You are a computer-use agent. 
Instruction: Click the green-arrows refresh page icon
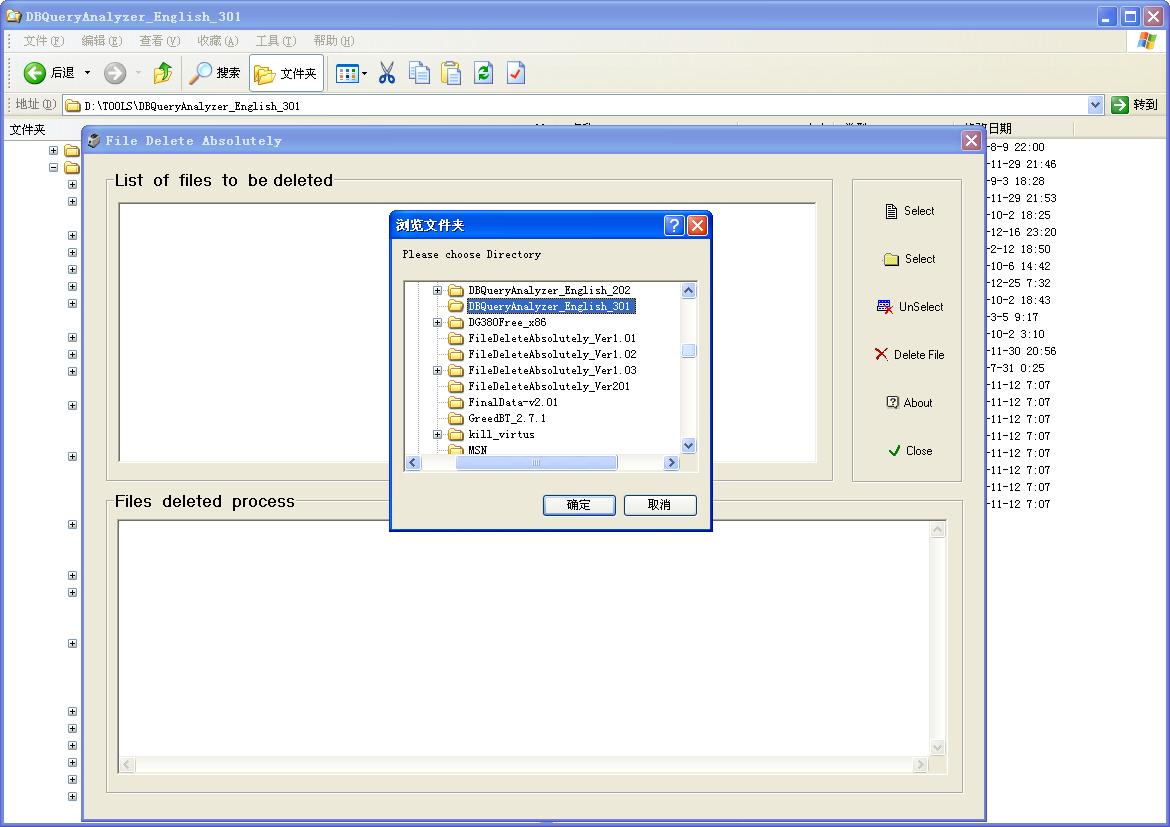tap(484, 72)
